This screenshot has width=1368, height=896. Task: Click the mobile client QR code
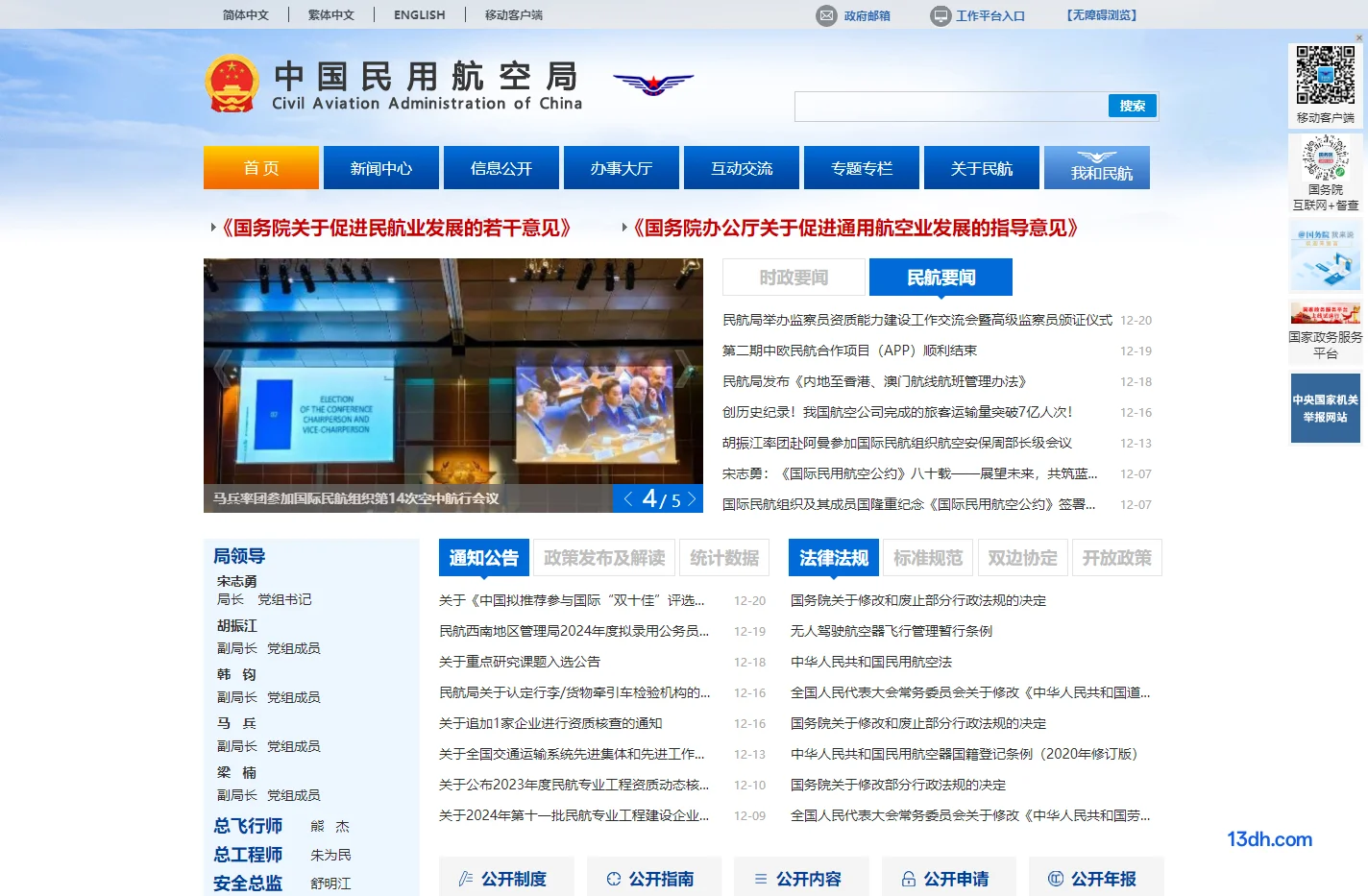coord(1325,75)
